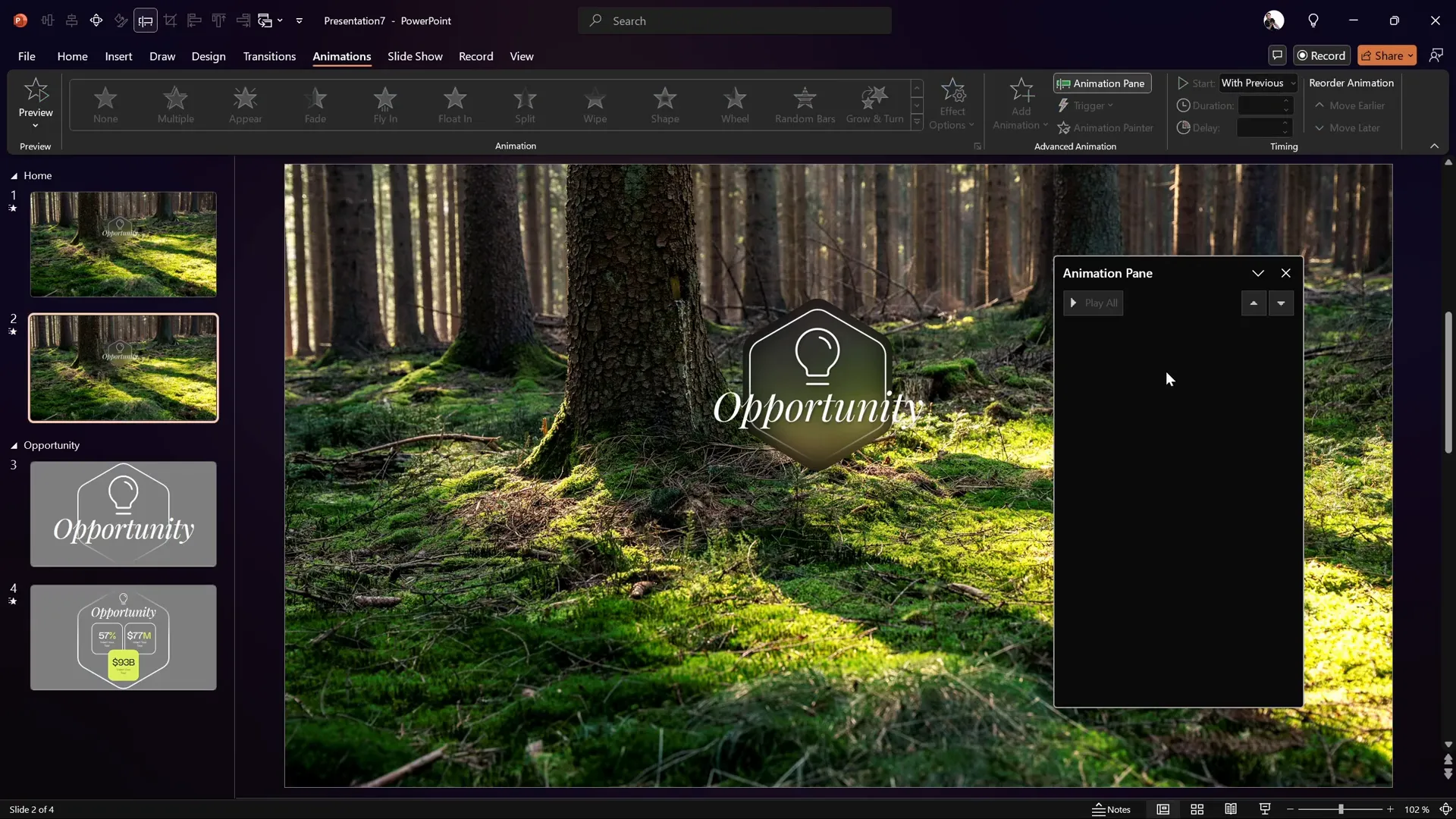Open the File menu

click(x=27, y=56)
